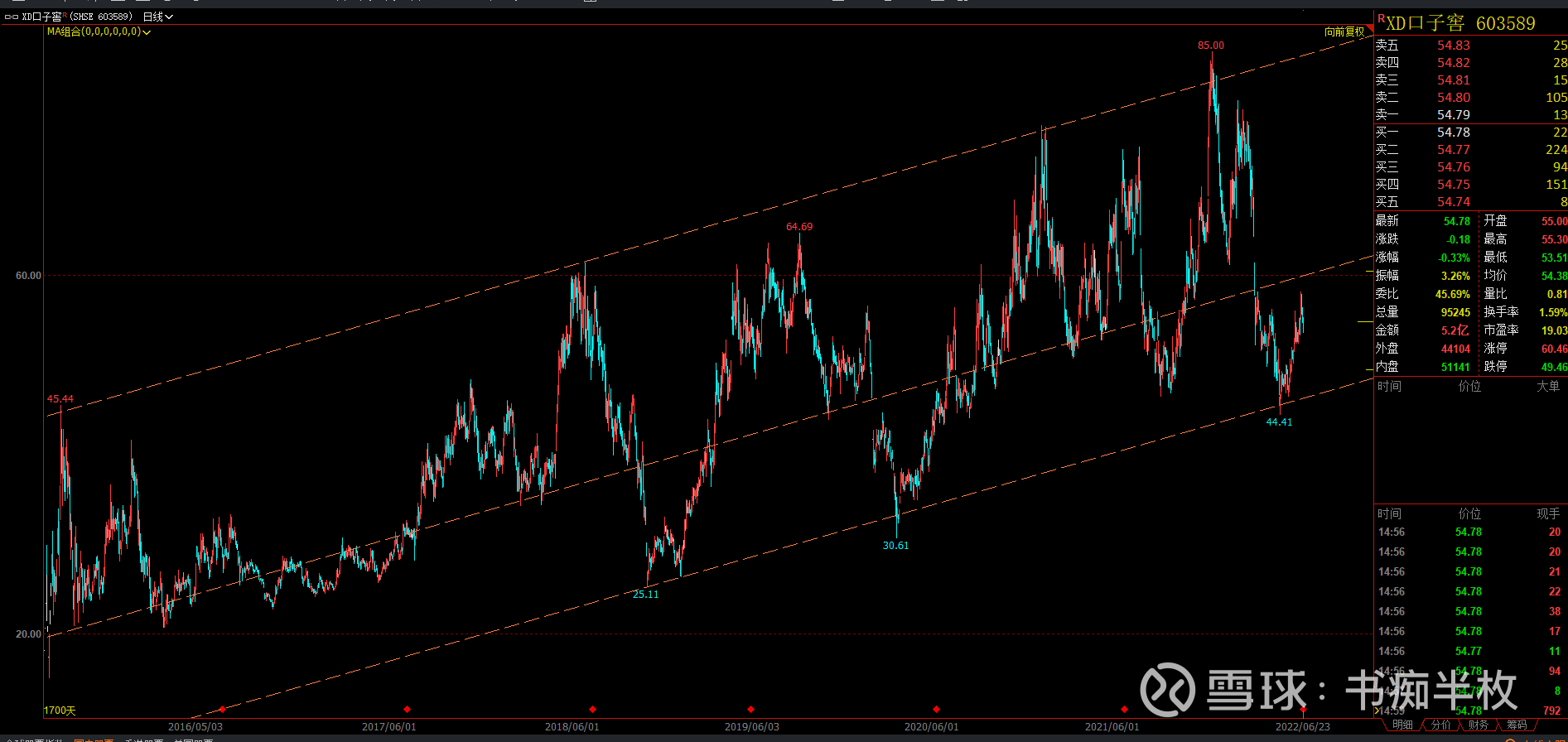The image size is (1568, 742).
Task: Click the link icon beside the XD口子窖 title
Action: tap(12, 17)
